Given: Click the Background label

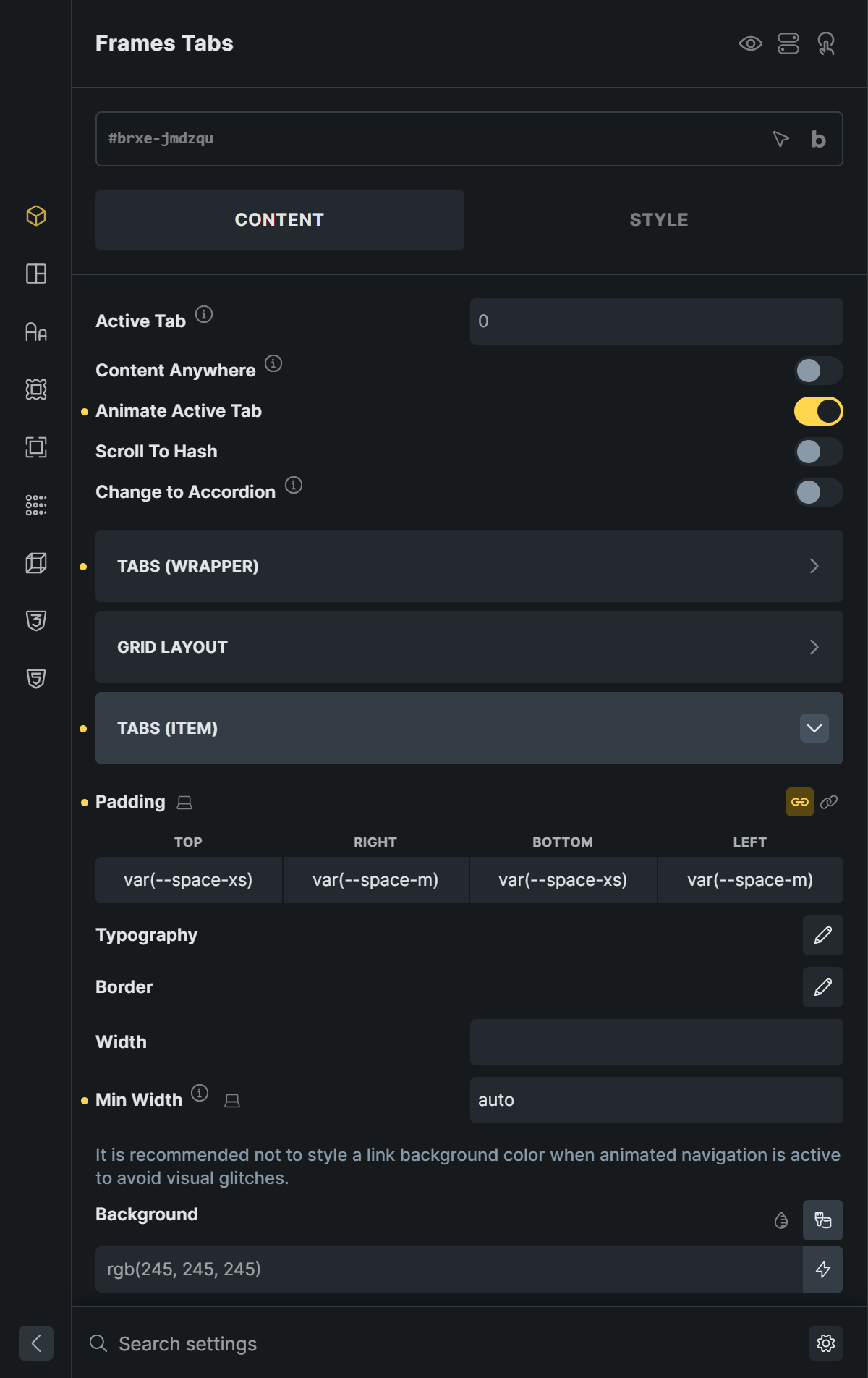Looking at the screenshot, I should tap(147, 1214).
